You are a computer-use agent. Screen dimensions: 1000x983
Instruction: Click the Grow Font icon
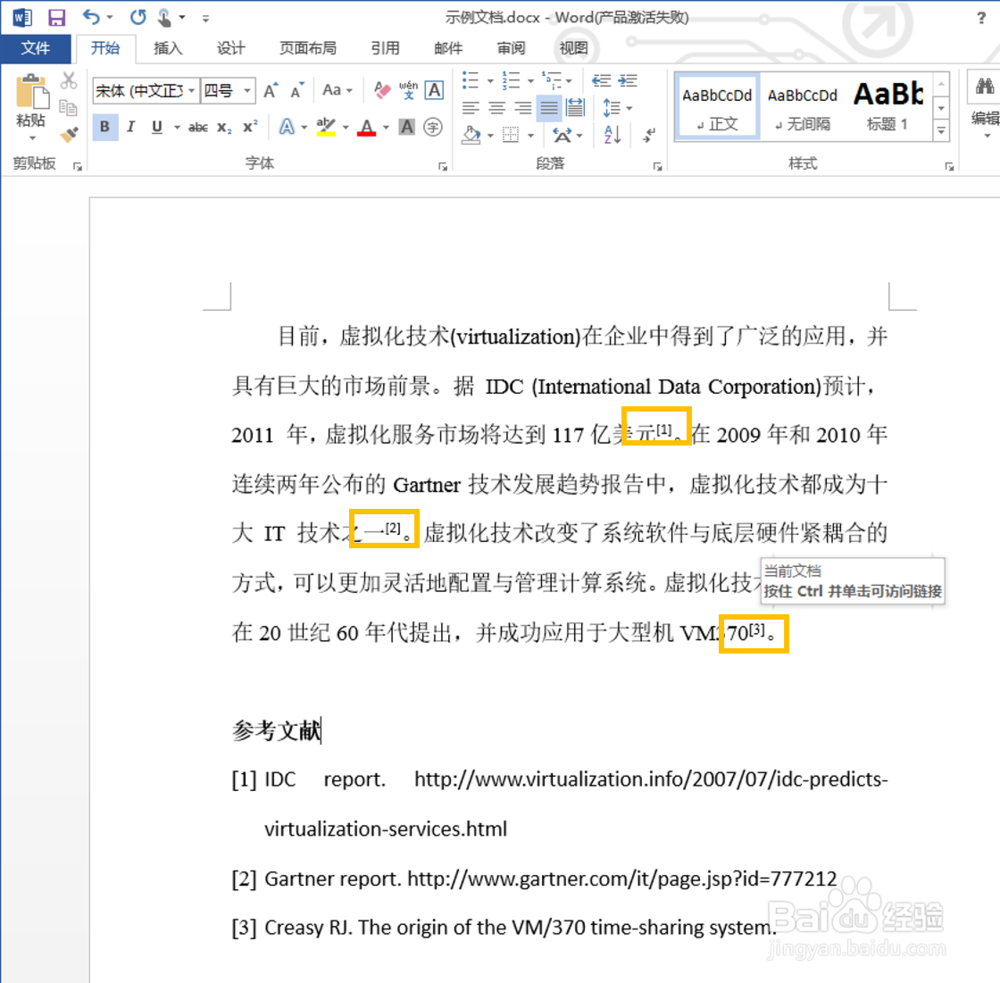271,91
